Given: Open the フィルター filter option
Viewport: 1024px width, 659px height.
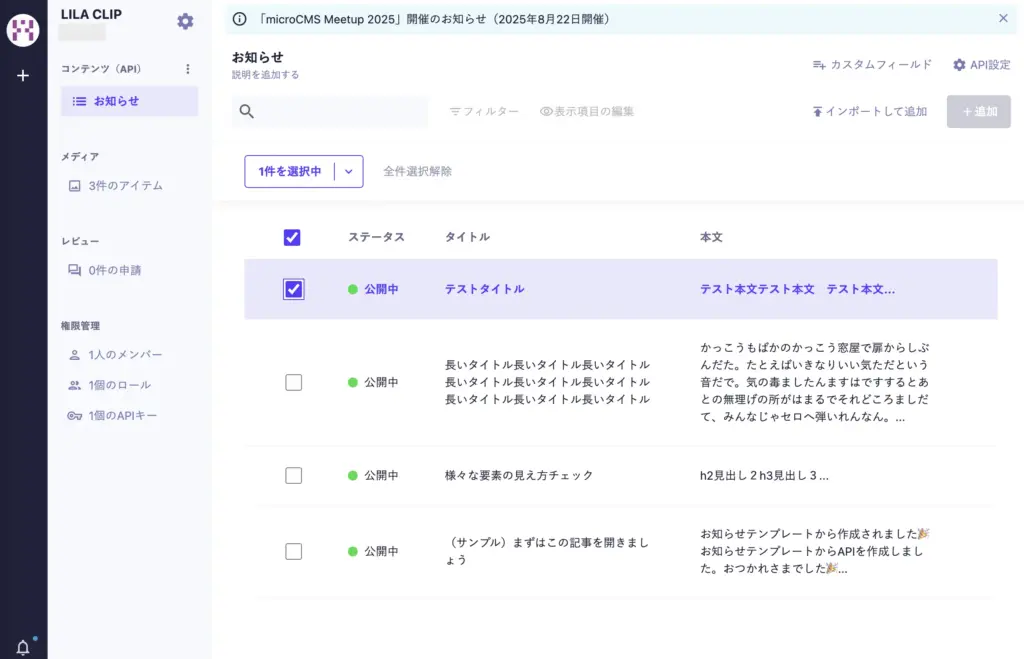Looking at the screenshot, I should (x=484, y=112).
